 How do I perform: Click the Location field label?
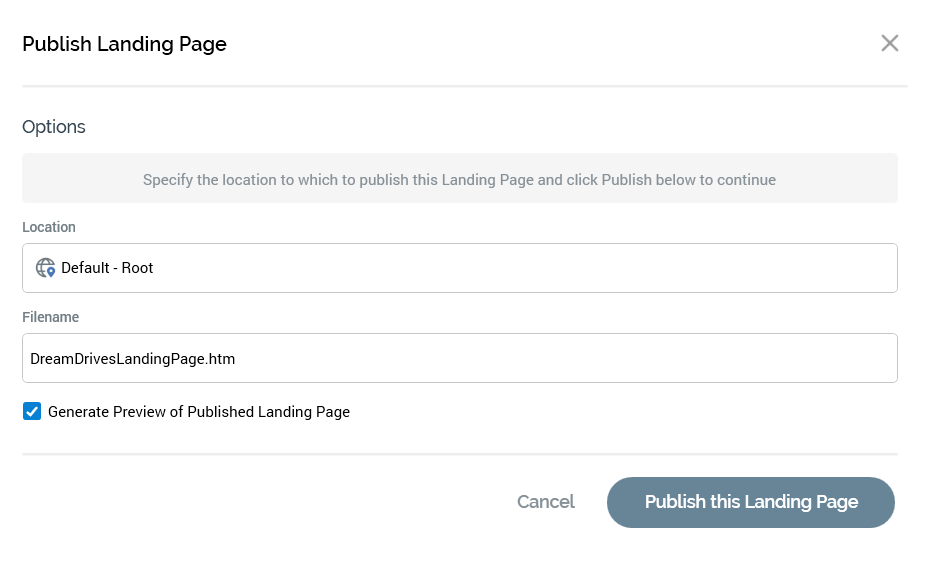pos(49,227)
